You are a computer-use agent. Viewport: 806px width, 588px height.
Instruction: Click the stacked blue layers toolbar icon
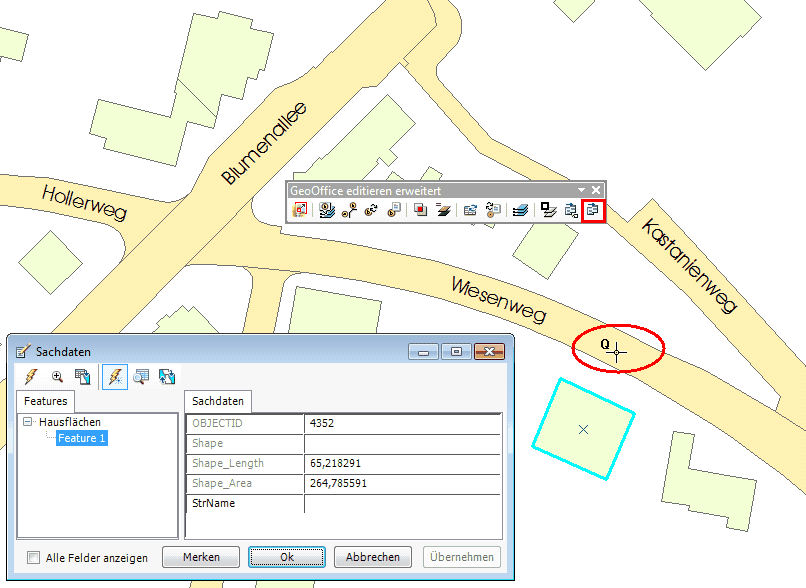click(519, 210)
